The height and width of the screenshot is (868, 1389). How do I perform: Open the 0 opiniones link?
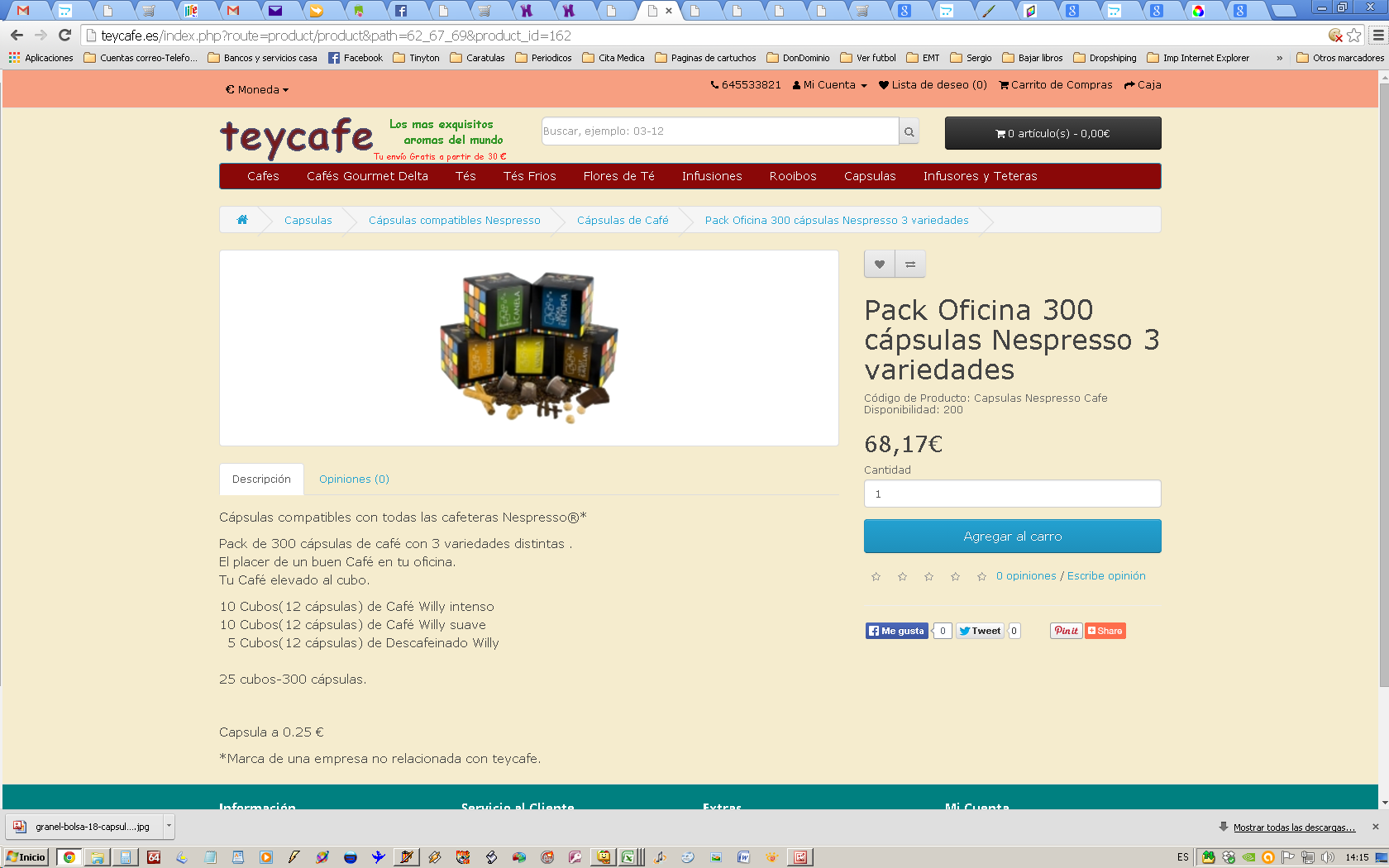[x=1026, y=576]
